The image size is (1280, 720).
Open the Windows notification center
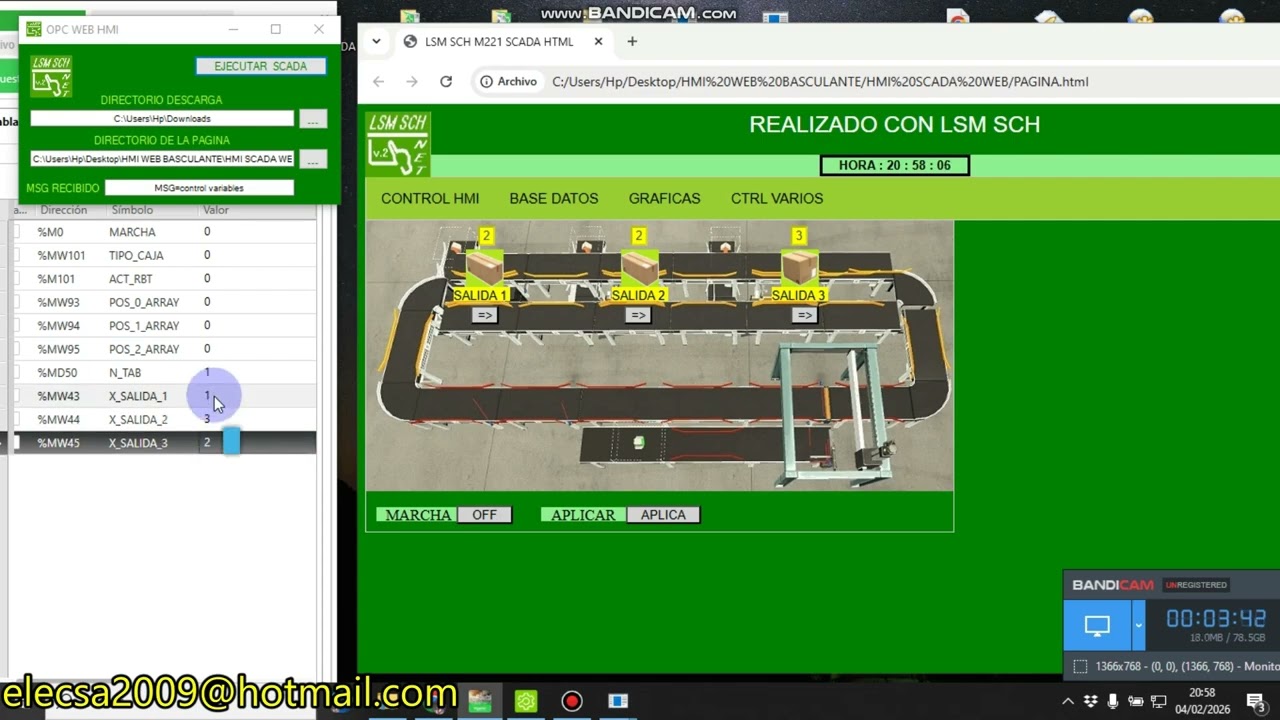click(1255, 701)
